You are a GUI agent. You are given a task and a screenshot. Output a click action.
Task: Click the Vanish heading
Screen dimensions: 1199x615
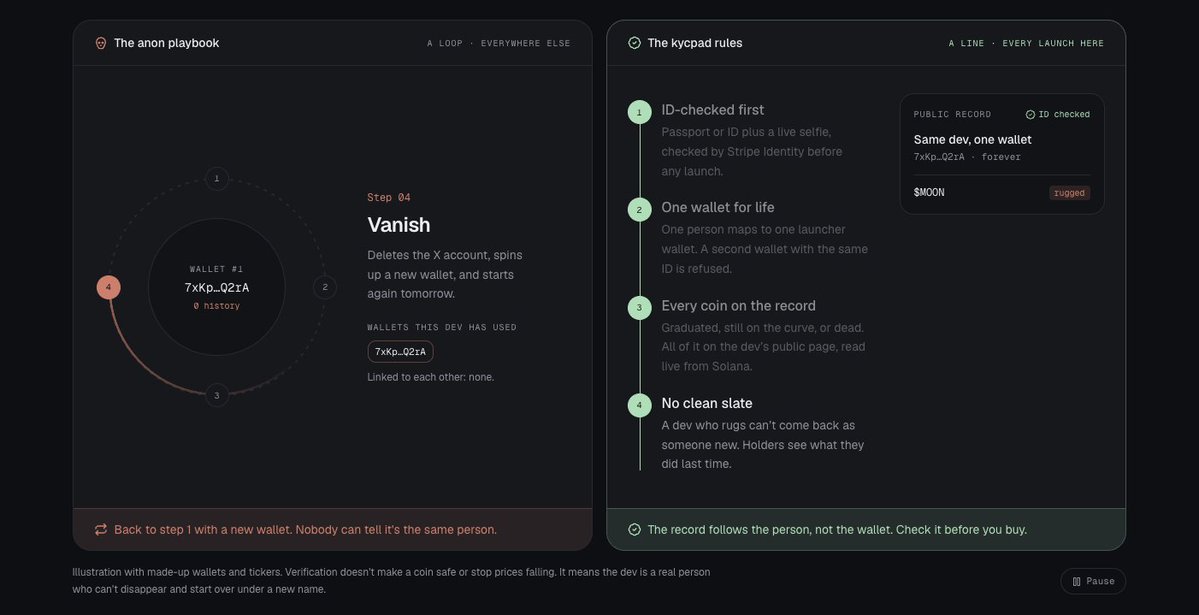[x=398, y=225]
